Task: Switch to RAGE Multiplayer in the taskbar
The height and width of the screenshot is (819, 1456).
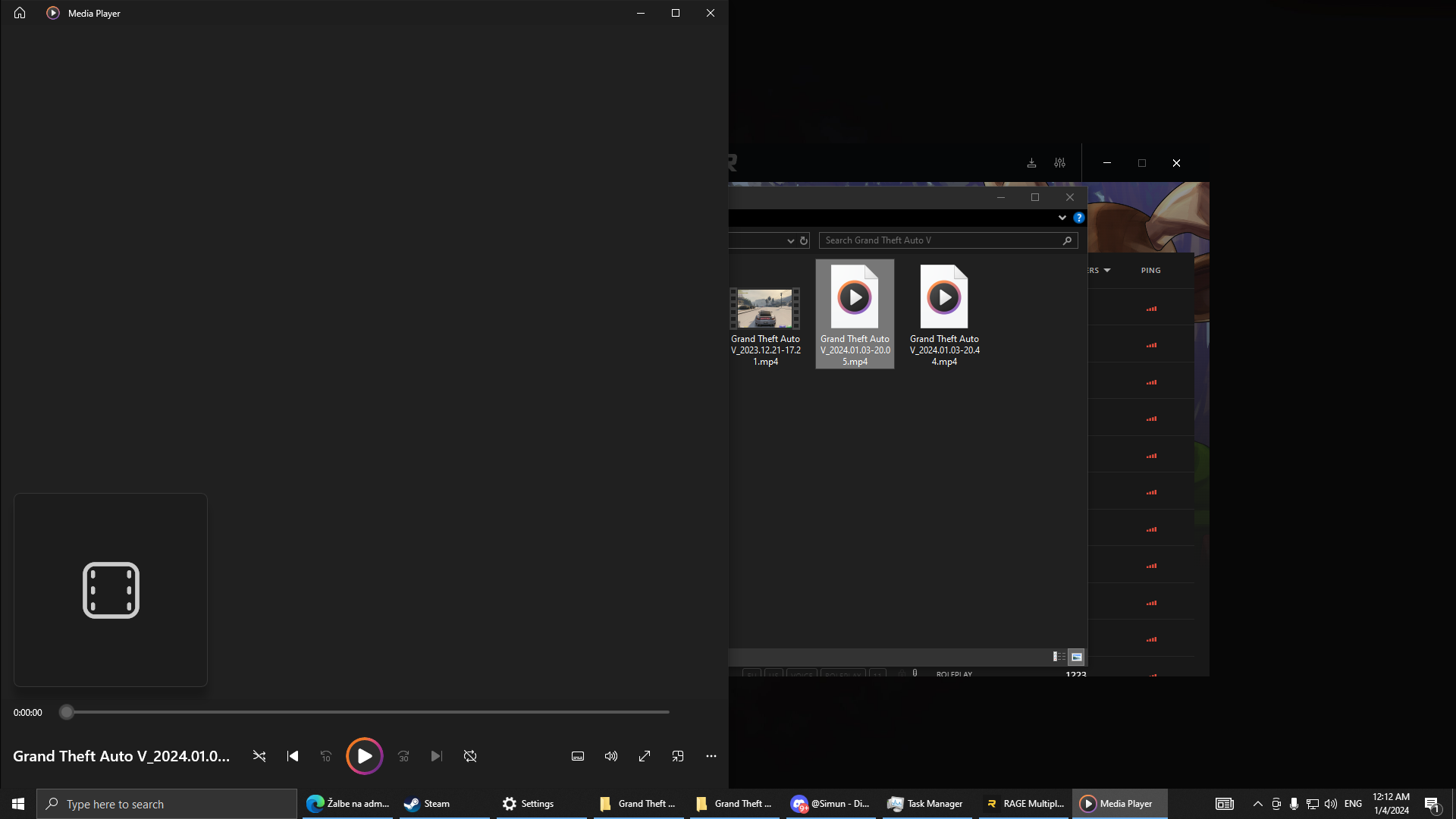Action: tap(1024, 804)
